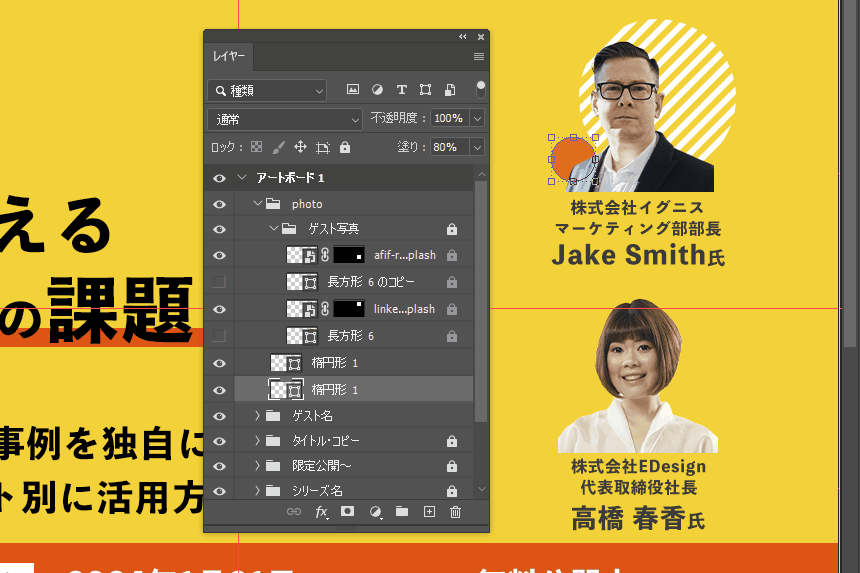860x573 pixels.
Task: Click lock icon on シリーズ名 group
Action: [451, 491]
